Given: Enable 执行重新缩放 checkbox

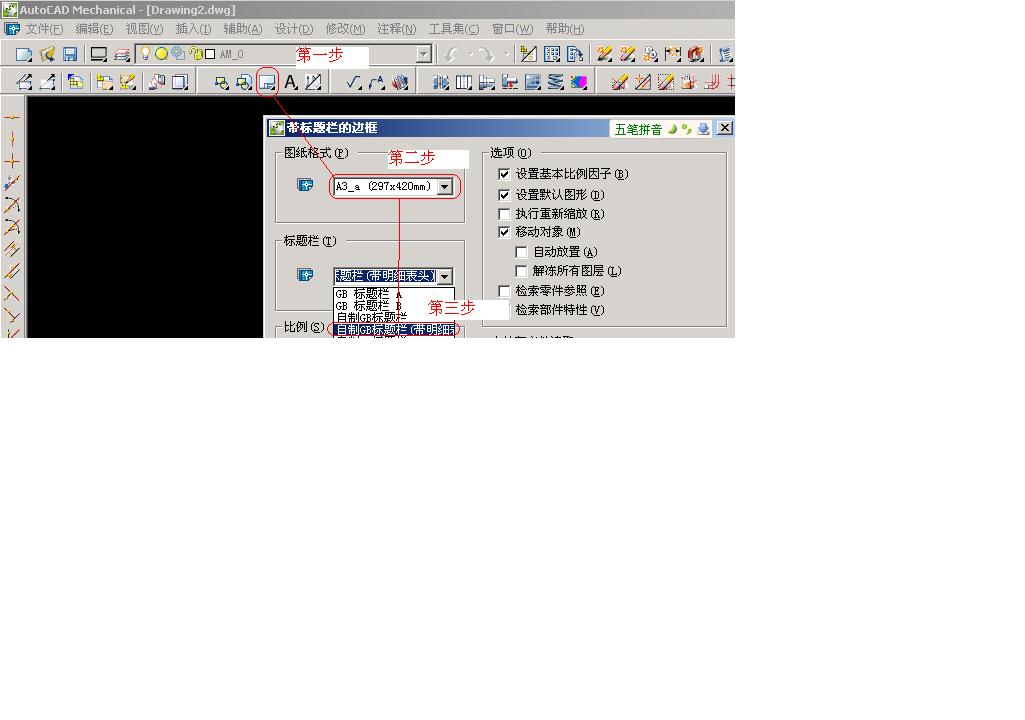Looking at the screenshot, I should pyautogui.click(x=504, y=214).
